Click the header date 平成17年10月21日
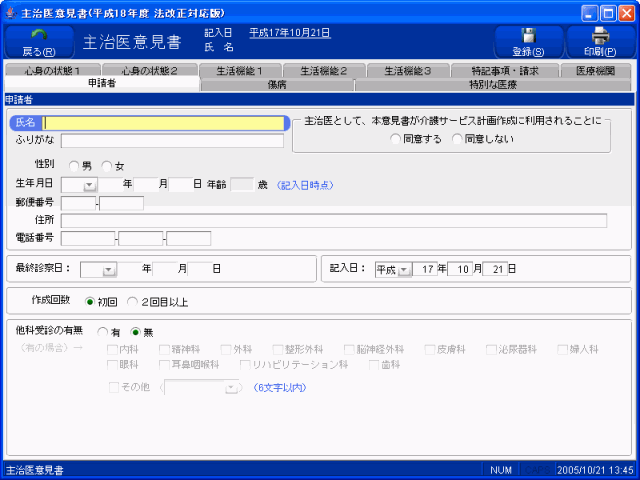640x480 pixels. point(290,33)
